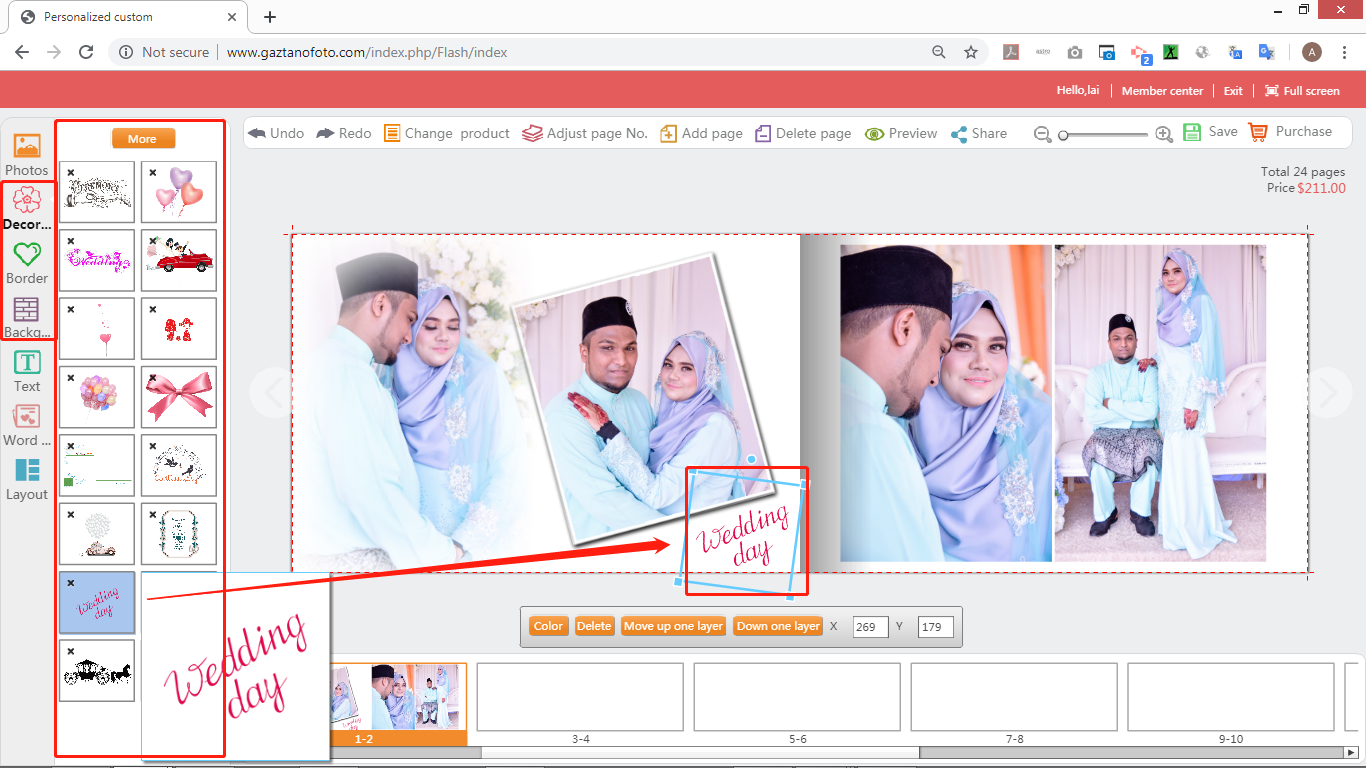Screen dimensions: 1366x768
Task: Click the orange Delete button
Action: pos(594,626)
